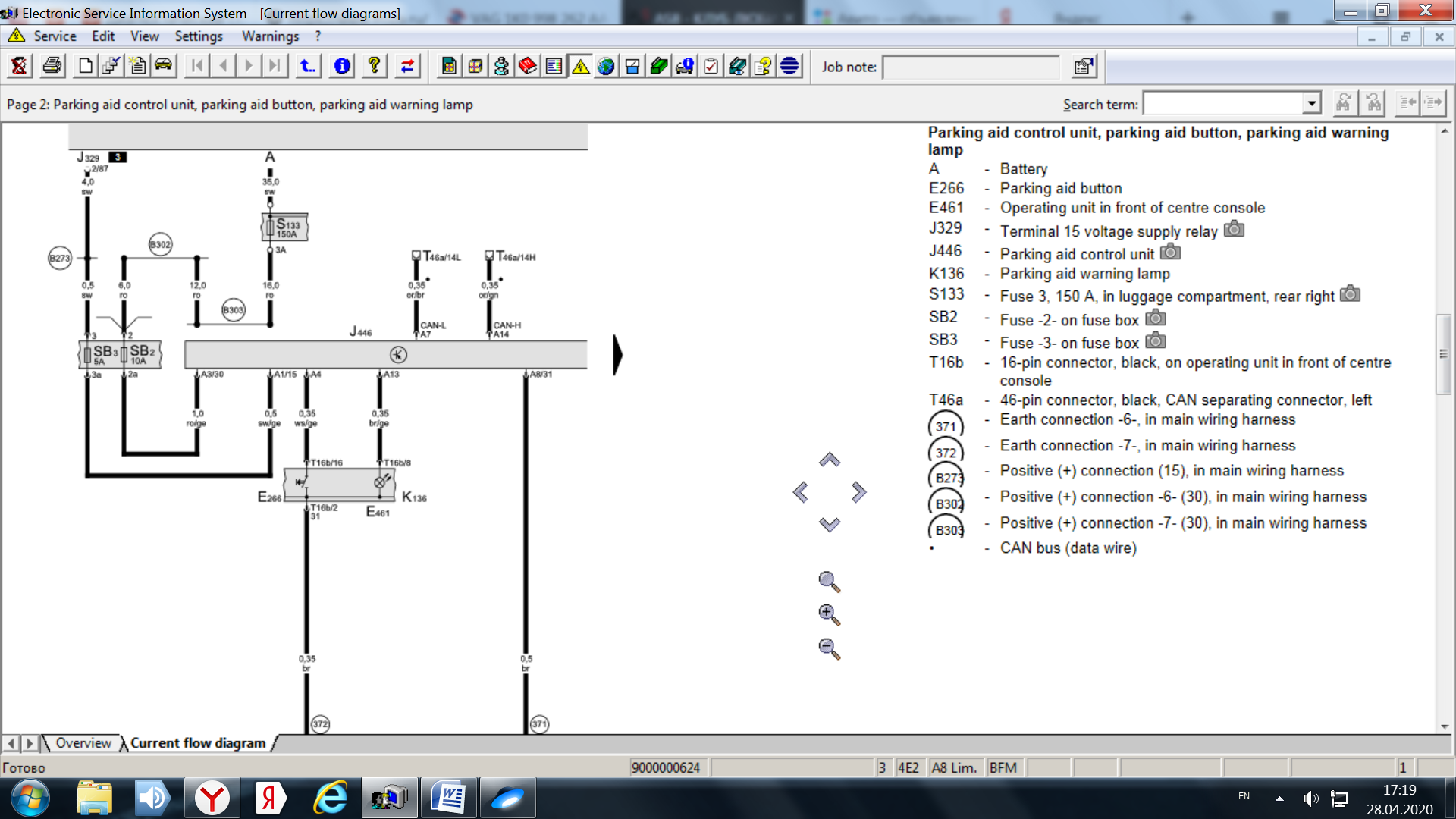Click into the Job note field
1456x819 pixels.
pos(971,67)
